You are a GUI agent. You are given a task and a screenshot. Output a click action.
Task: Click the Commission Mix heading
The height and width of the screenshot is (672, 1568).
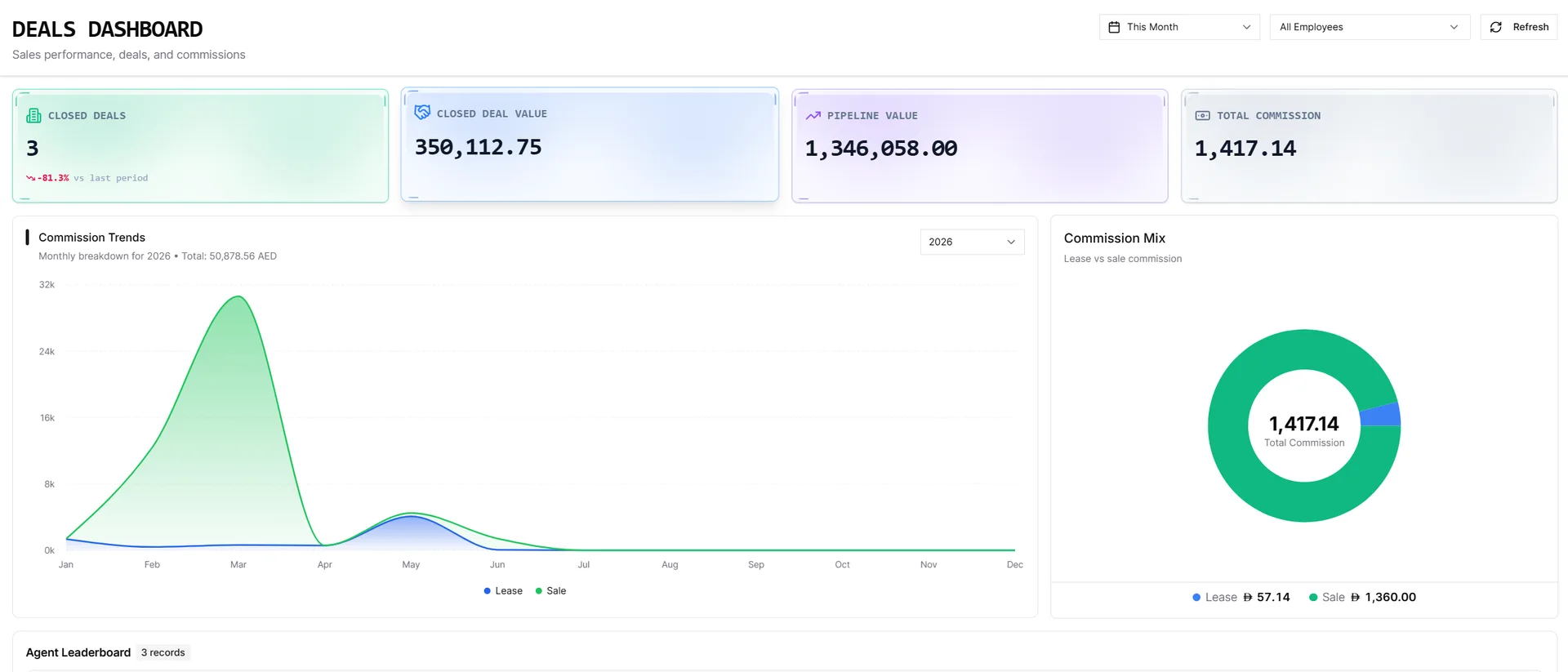click(1115, 238)
